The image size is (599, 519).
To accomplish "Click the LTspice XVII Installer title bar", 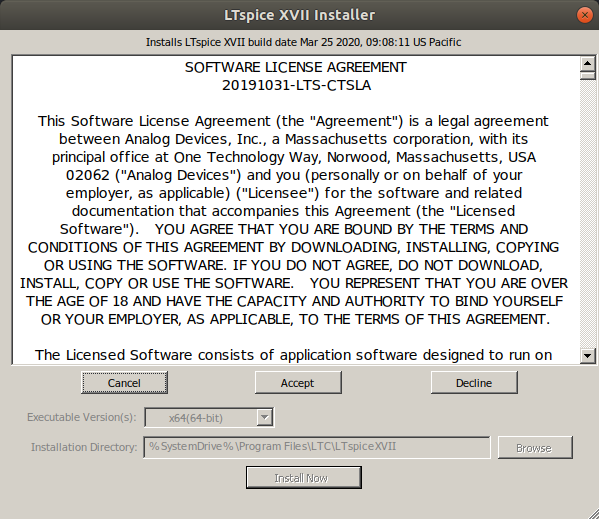I will click(300, 15).
